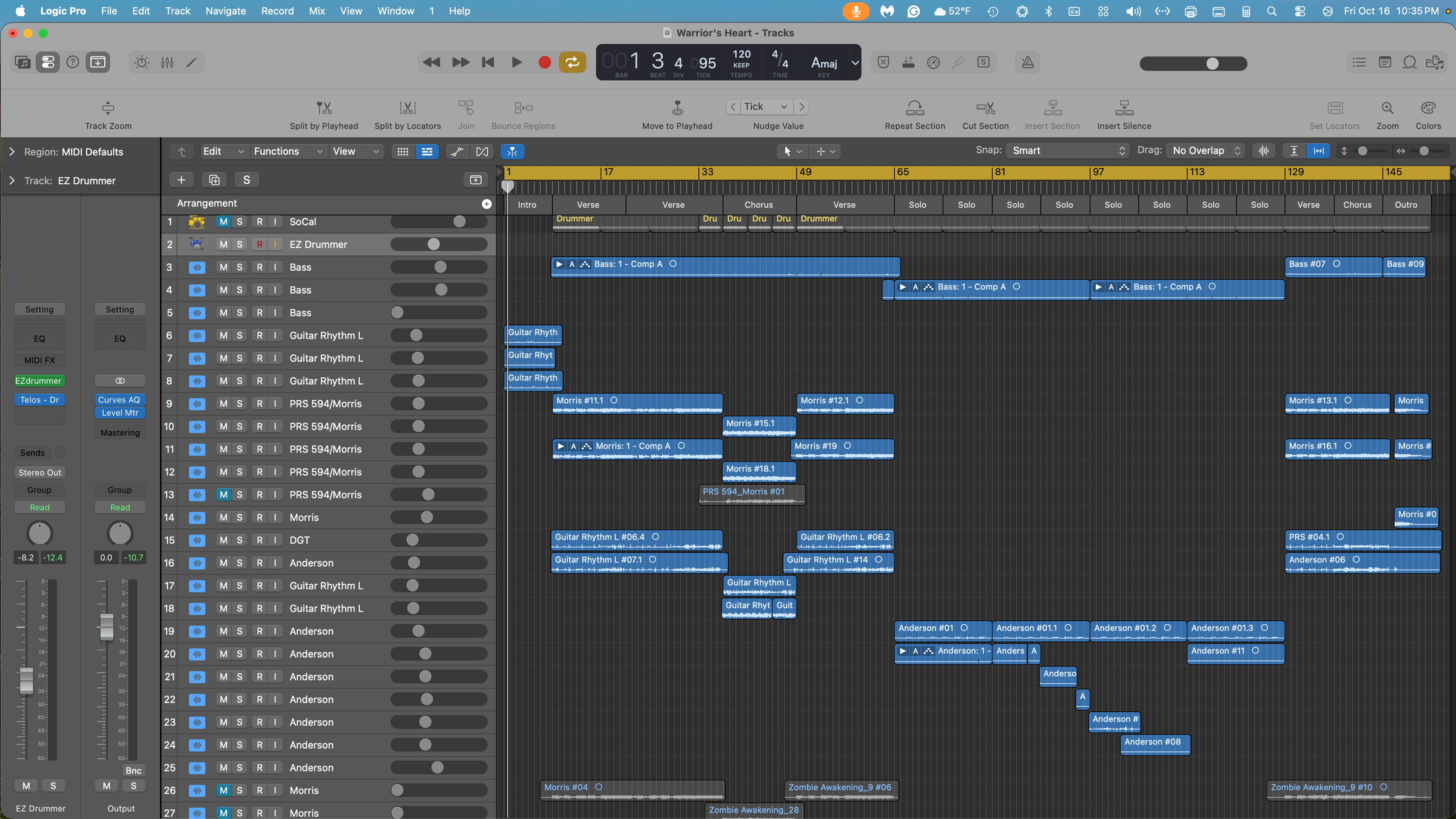
Task: Open the List Editors icon
Action: (1359, 62)
